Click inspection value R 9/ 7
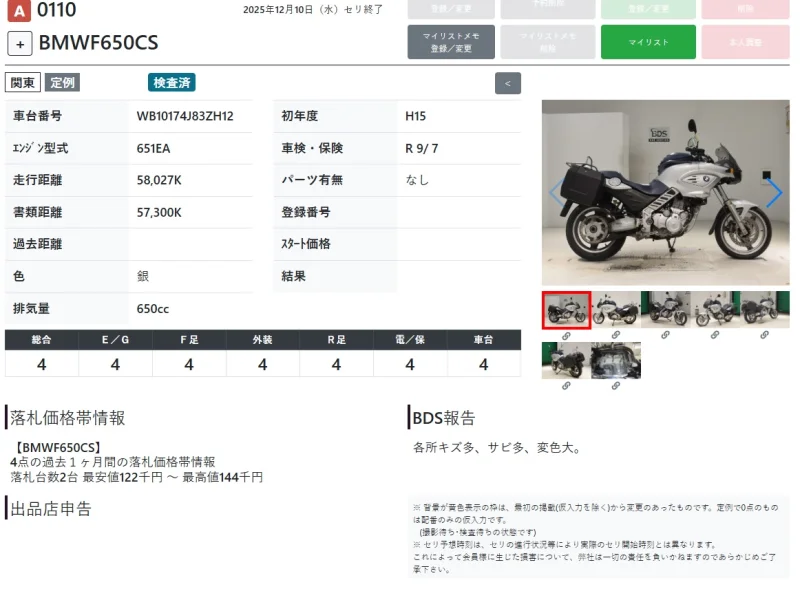The image size is (800, 600). pos(421,148)
